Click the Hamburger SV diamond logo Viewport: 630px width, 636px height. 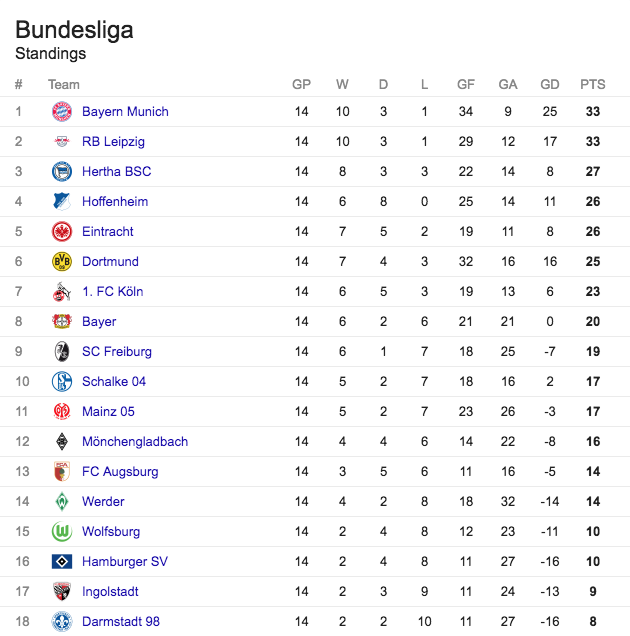(62, 562)
